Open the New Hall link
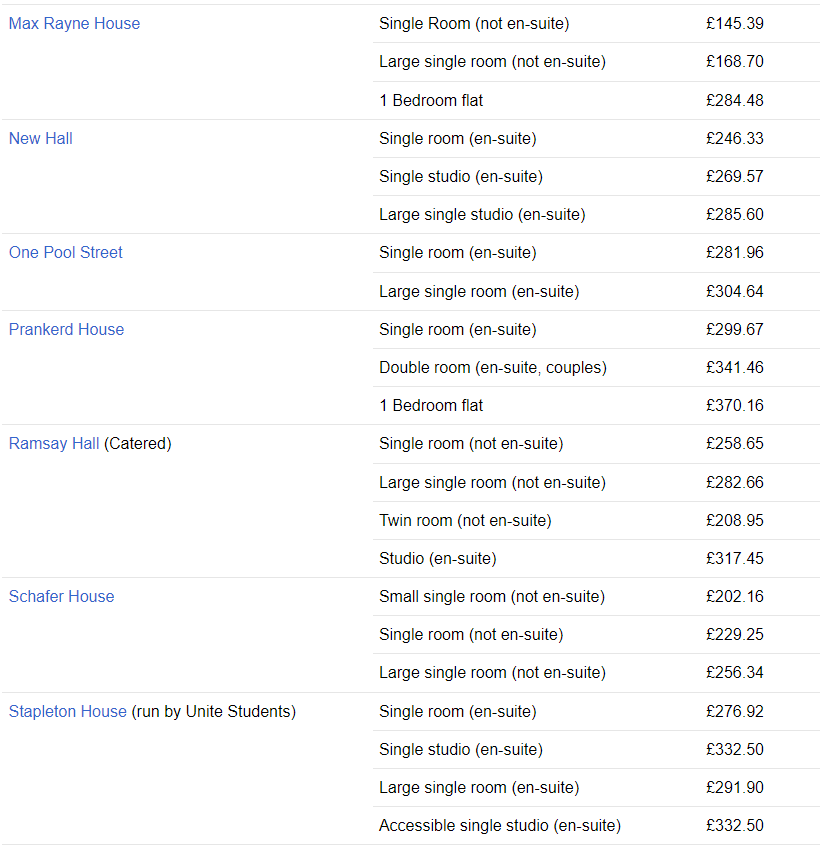 click(41, 139)
